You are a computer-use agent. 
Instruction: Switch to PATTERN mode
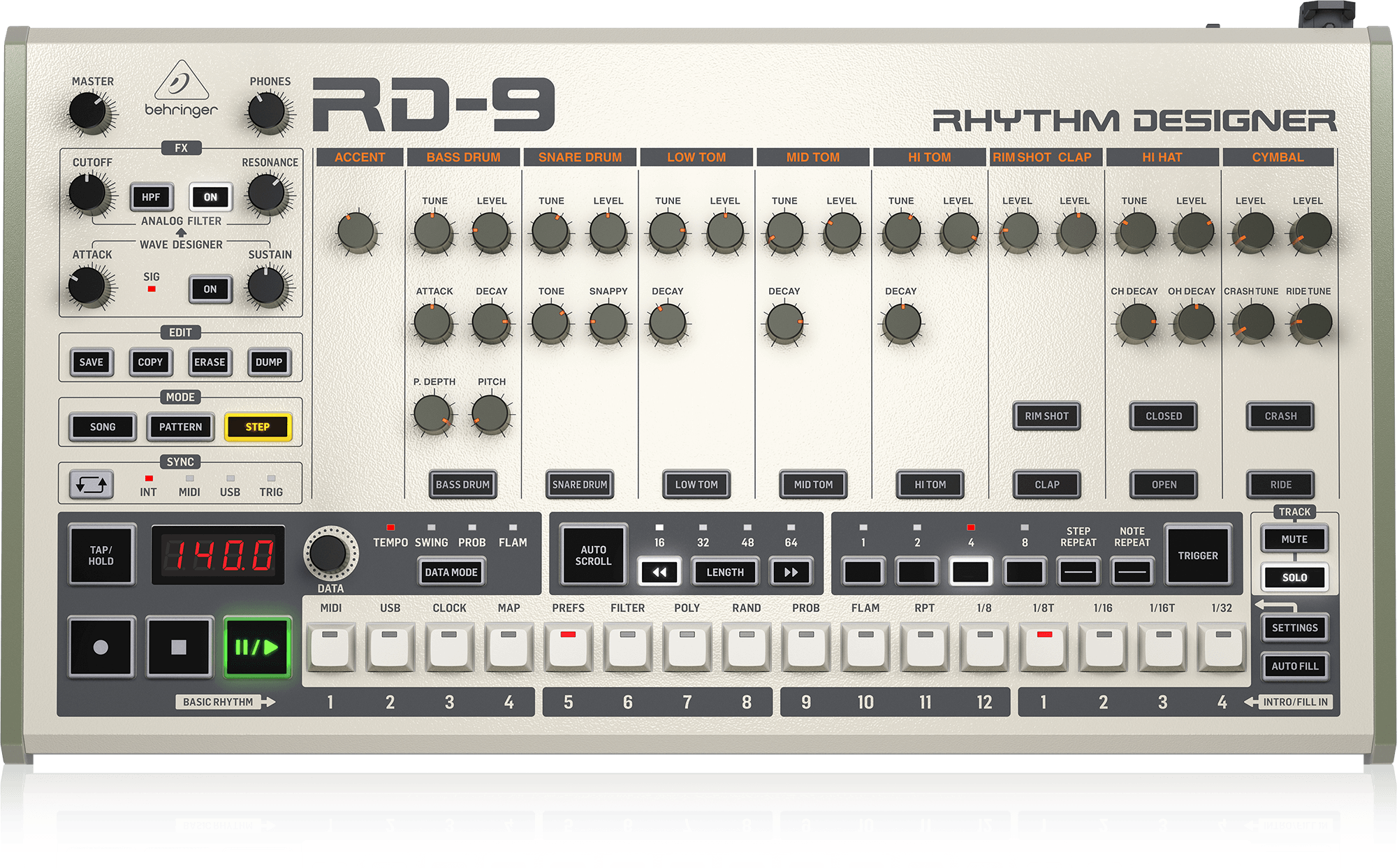pyautogui.click(x=180, y=427)
